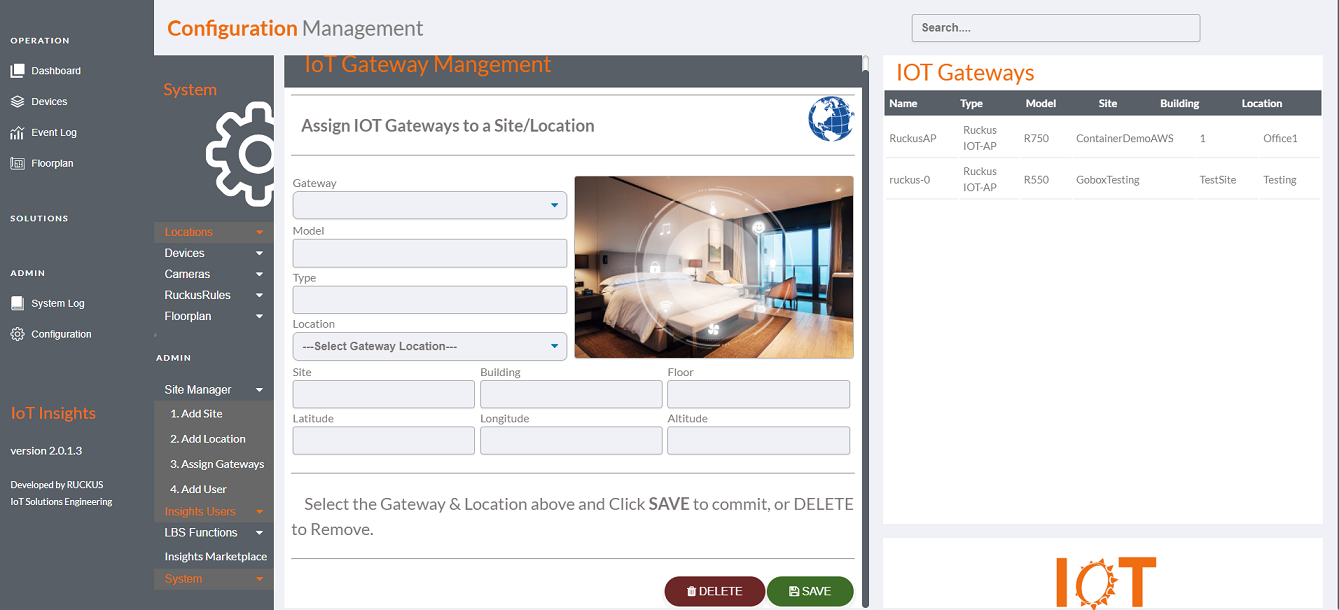
Task: Expand the LBS Functions menu
Action: (x=214, y=533)
